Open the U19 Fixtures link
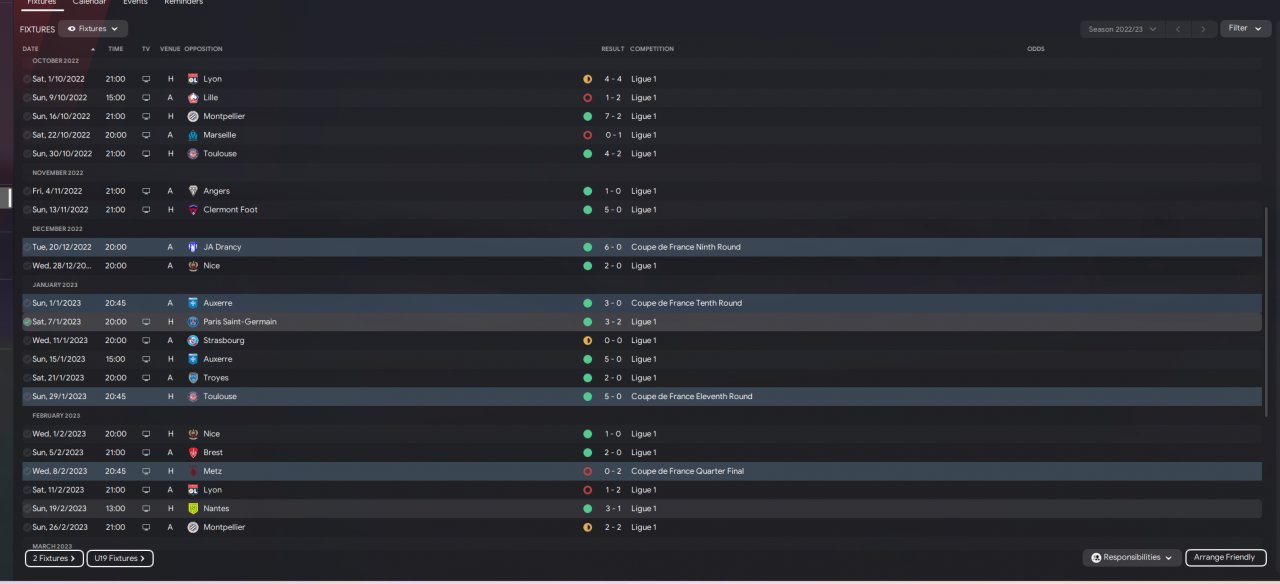The height and width of the screenshot is (584, 1280). coord(120,558)
